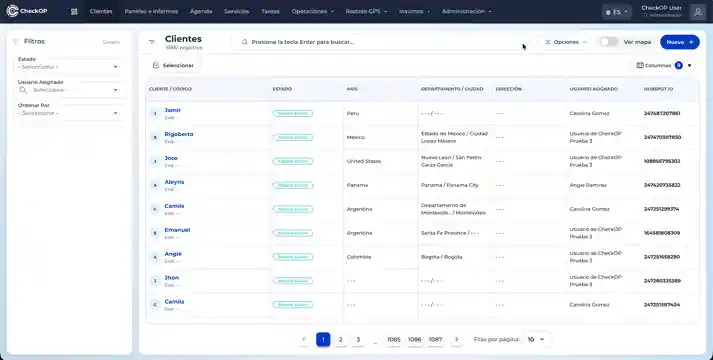Open the dashboard grid icon in navbar
The width and height of the screenshot is (713, 360).
tap(74, 11)
